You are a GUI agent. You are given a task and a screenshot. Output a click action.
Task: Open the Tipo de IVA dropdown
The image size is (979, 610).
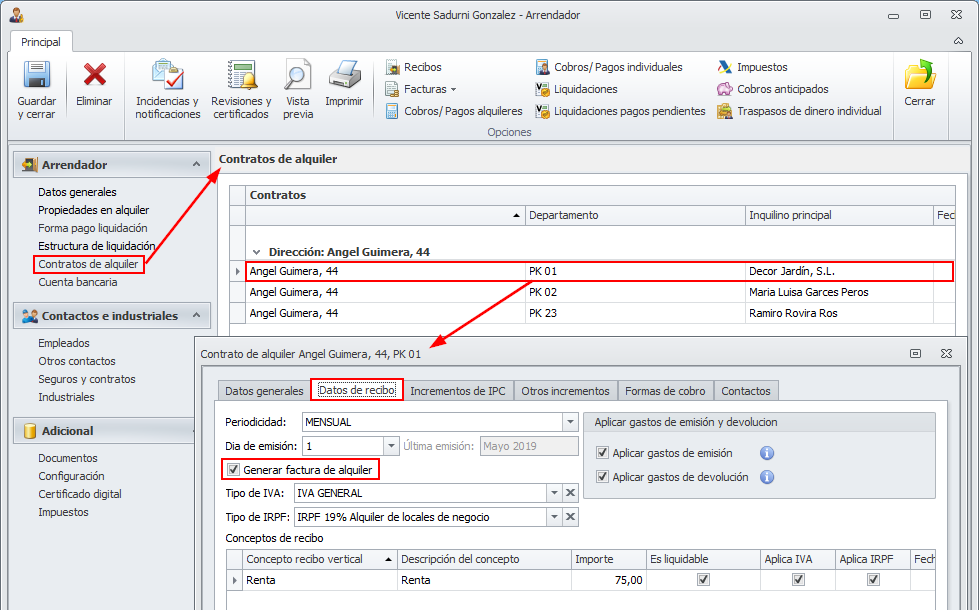[554, 493]
